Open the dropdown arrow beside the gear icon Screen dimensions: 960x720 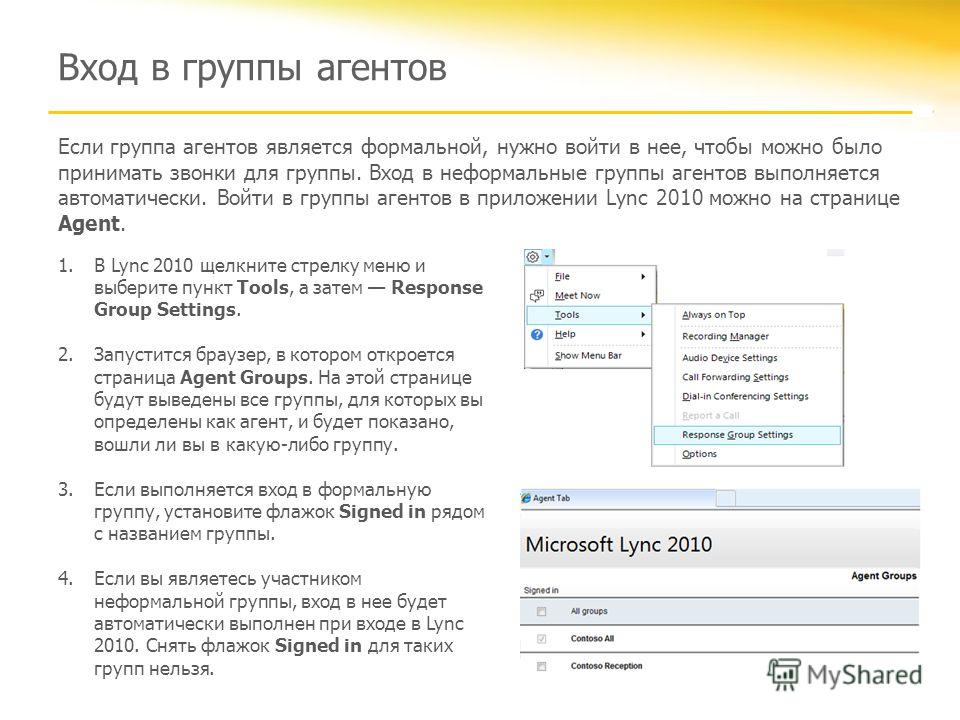547,257
